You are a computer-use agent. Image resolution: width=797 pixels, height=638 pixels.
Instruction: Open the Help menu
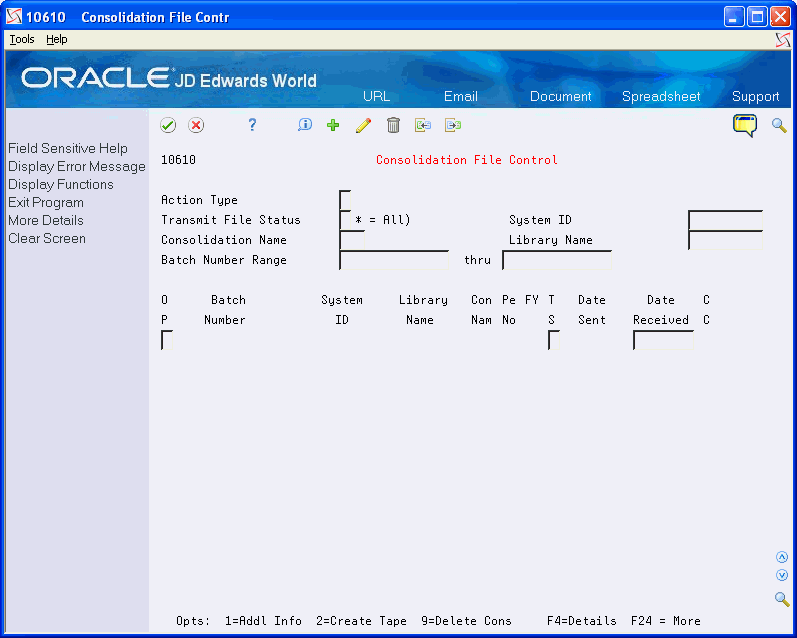[x=56, y=39]
